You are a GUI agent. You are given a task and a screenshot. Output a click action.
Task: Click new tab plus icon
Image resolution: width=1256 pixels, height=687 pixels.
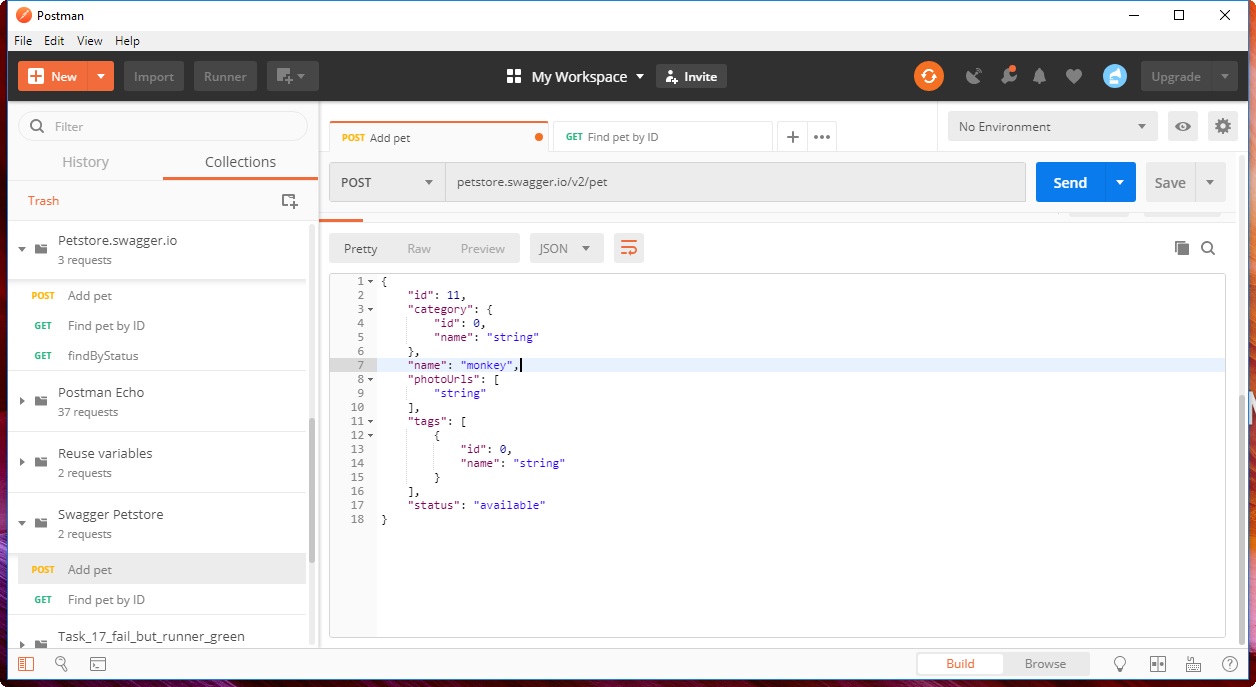tap(793, 137)
